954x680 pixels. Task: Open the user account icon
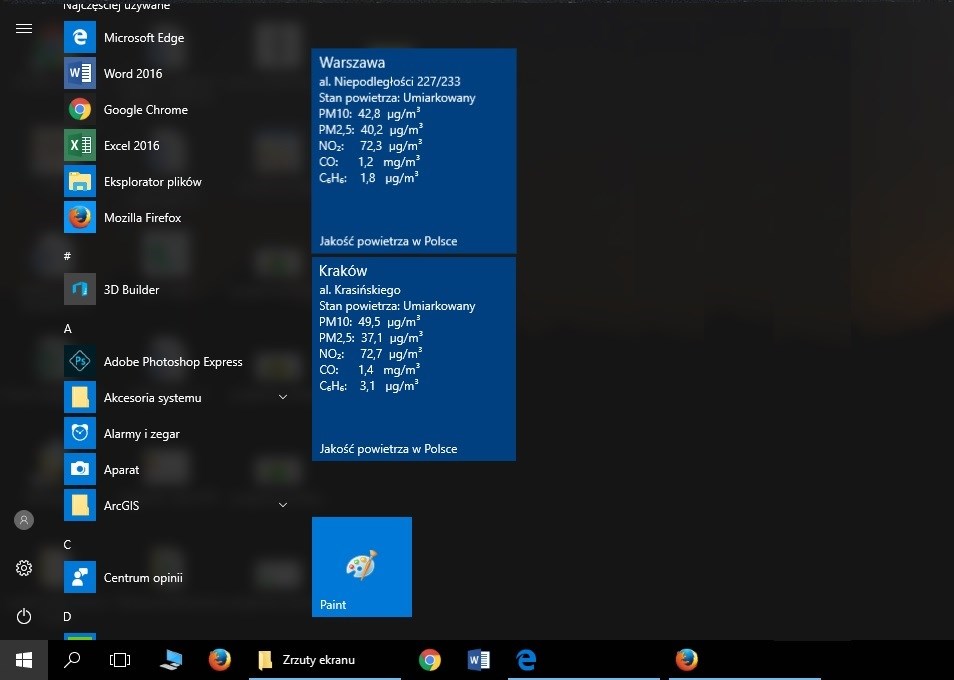[x=24, y=520]
